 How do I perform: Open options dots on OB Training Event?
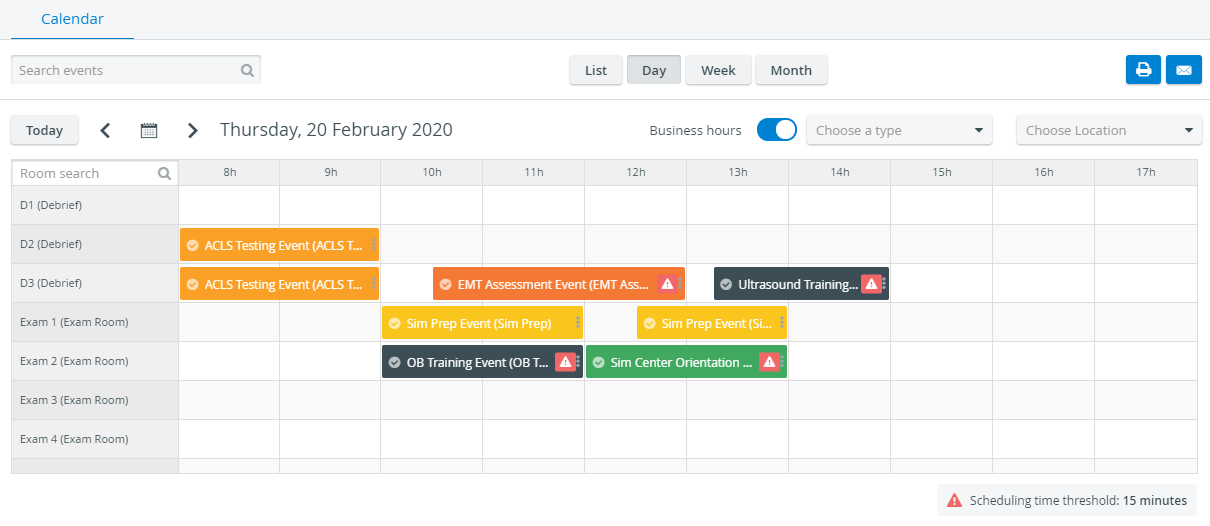point(578,362)
